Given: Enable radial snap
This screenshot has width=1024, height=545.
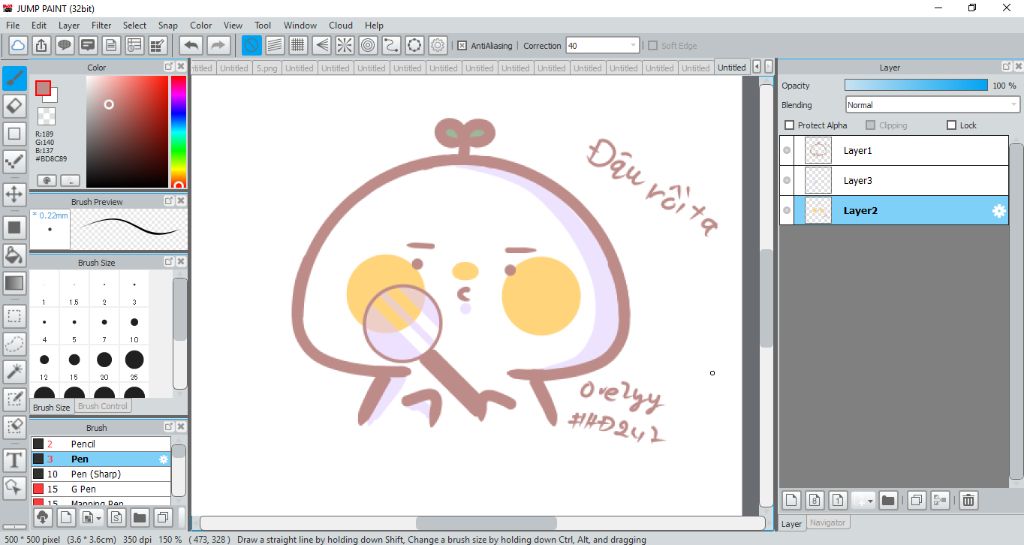Looking at the screenshot, I should (x=345, y=46).
